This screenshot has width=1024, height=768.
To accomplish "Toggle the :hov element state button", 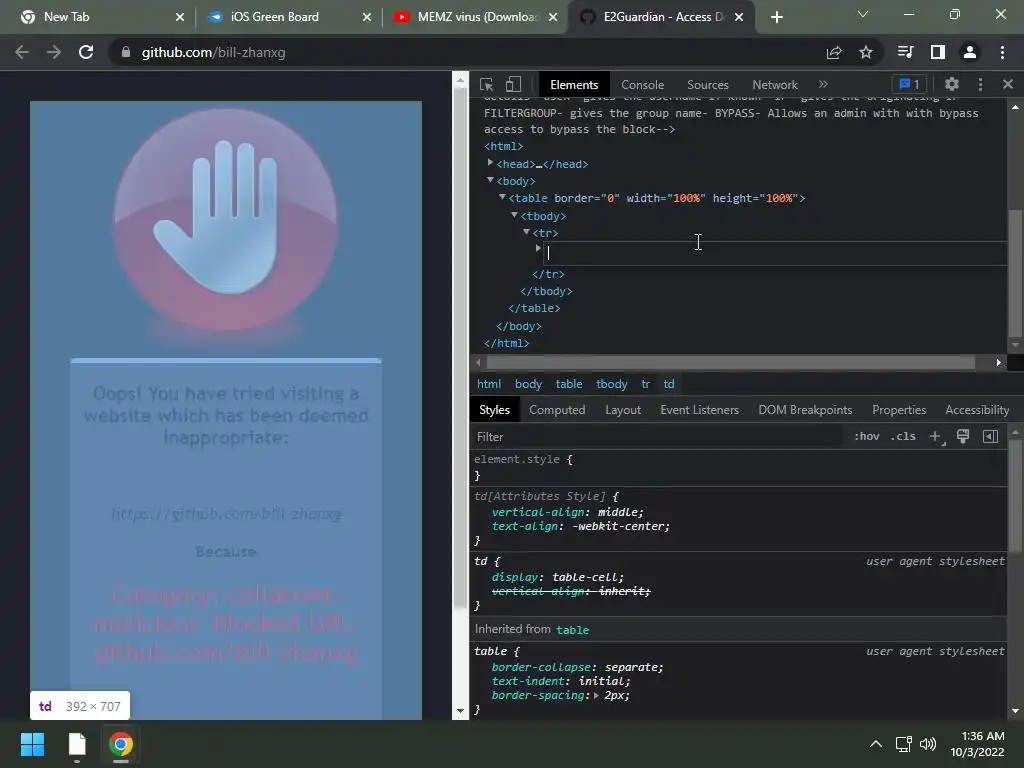I will (x=867, y=436).
